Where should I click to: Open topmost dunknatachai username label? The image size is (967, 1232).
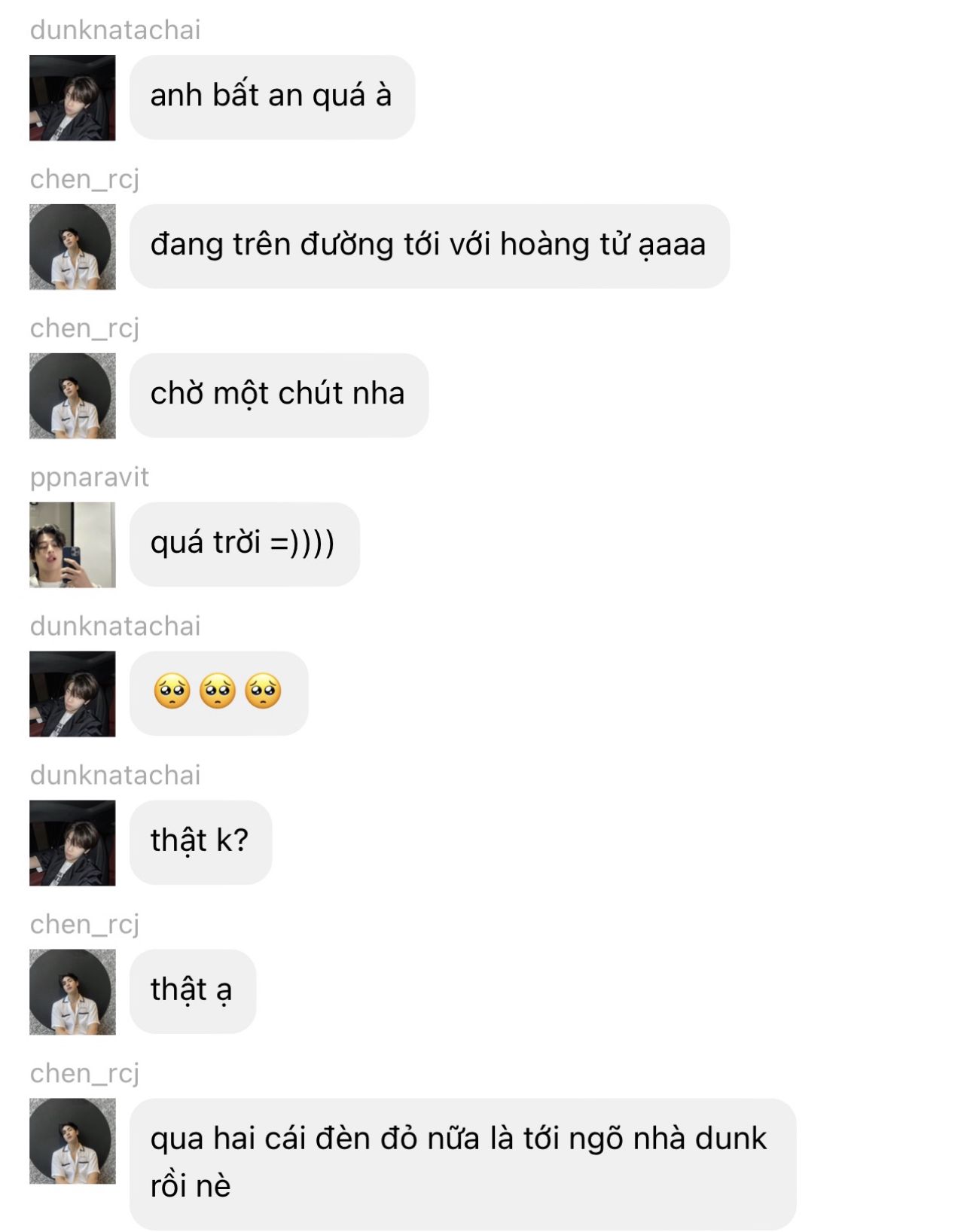pyautogui.click(x=115, y=30)
